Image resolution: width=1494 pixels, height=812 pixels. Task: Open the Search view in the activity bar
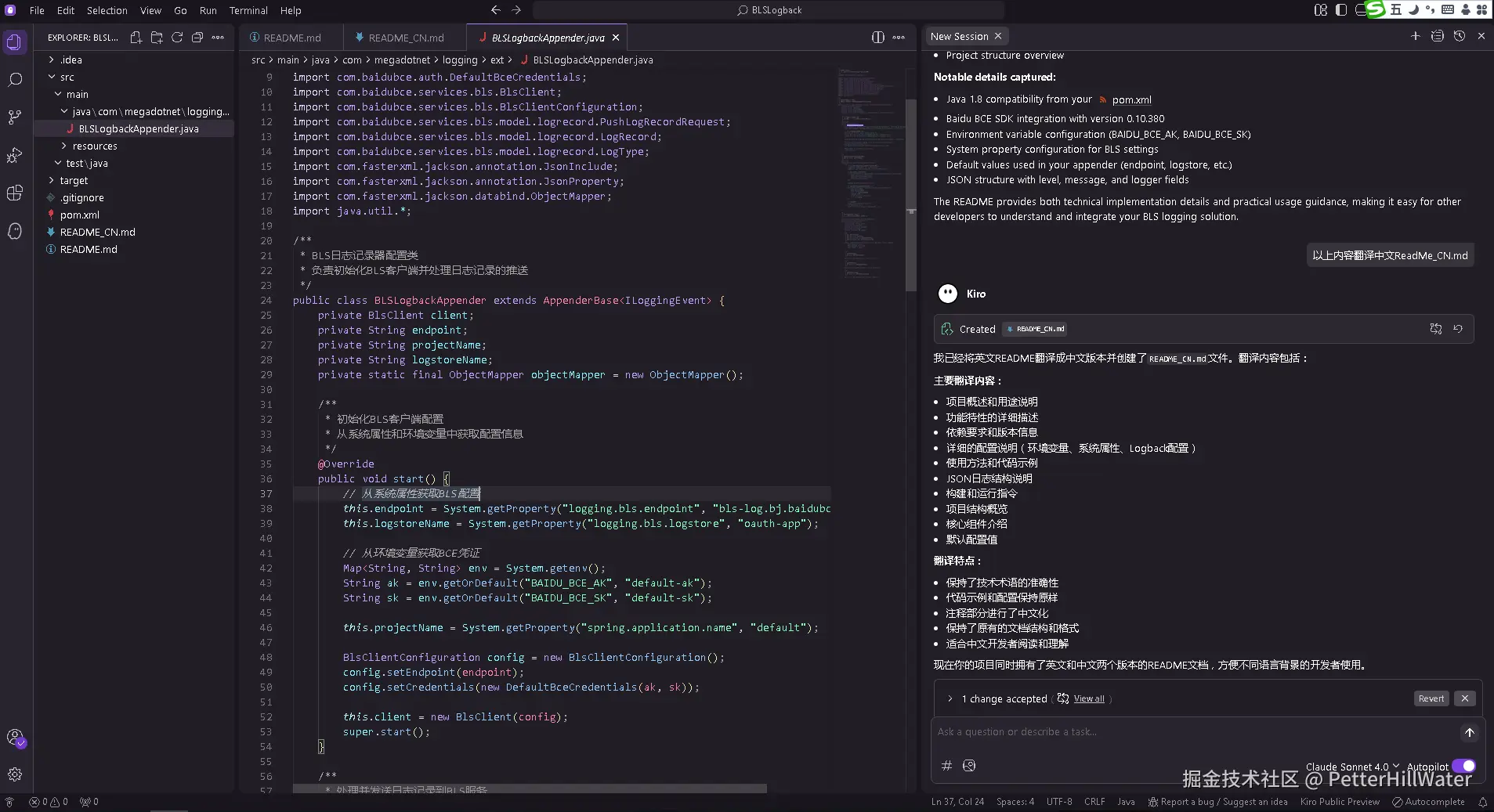[15, 80]
